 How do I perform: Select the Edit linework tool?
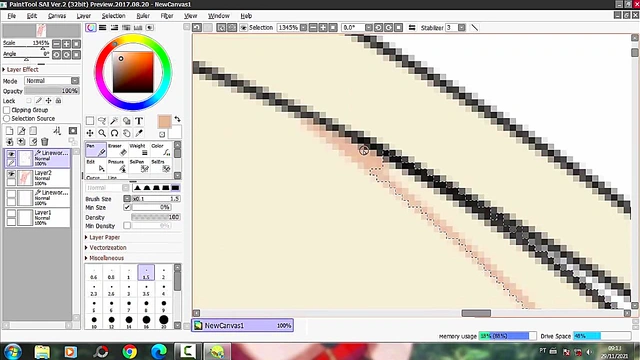tap(96, 165)
